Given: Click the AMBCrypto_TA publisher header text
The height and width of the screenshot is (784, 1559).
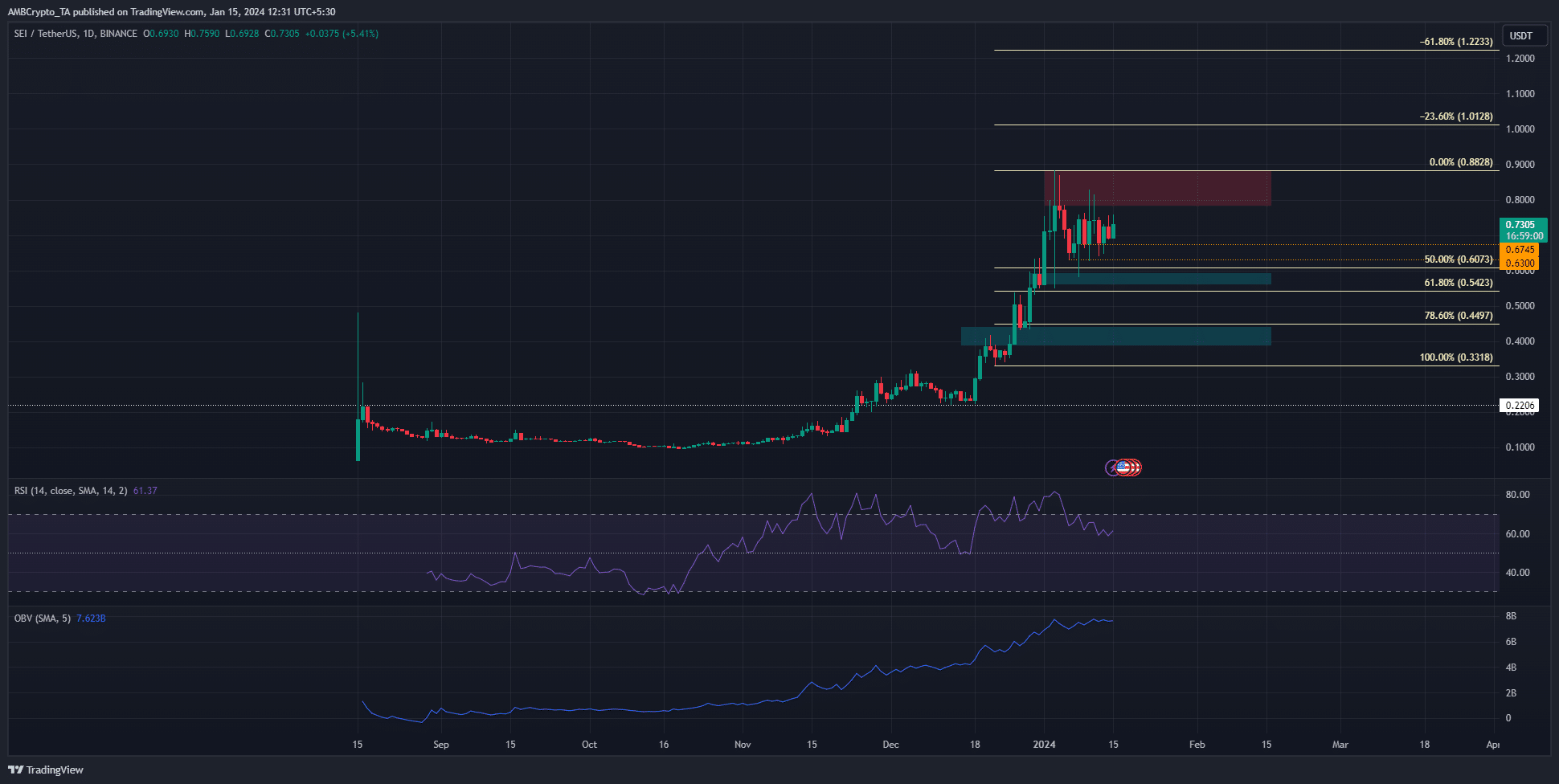Looking at the screenshot, I should (171, 12).
